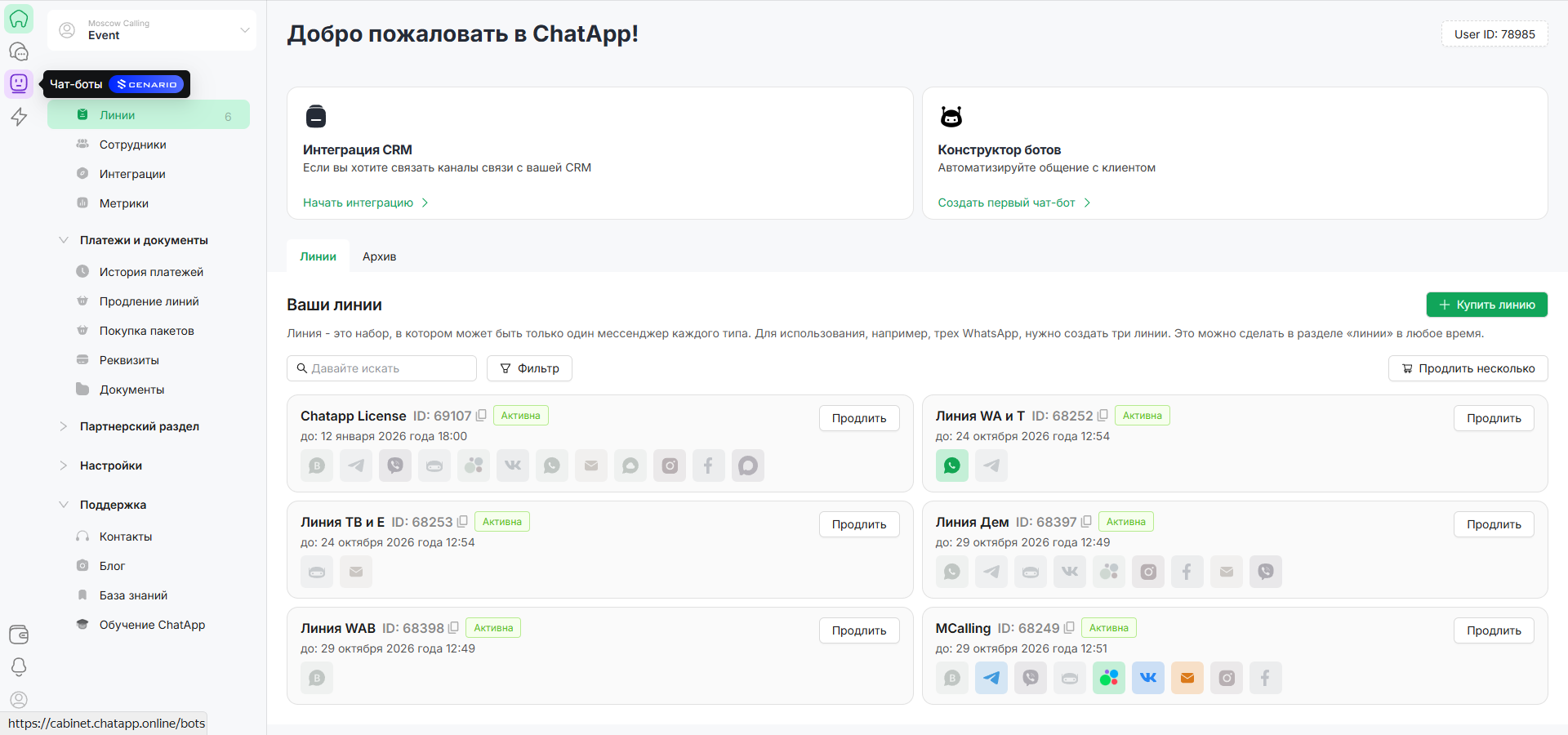This screenshot has height=735, width=1568.
Task: Click the Instagram icon in Линия Дем
Action: click(1147, 572)
